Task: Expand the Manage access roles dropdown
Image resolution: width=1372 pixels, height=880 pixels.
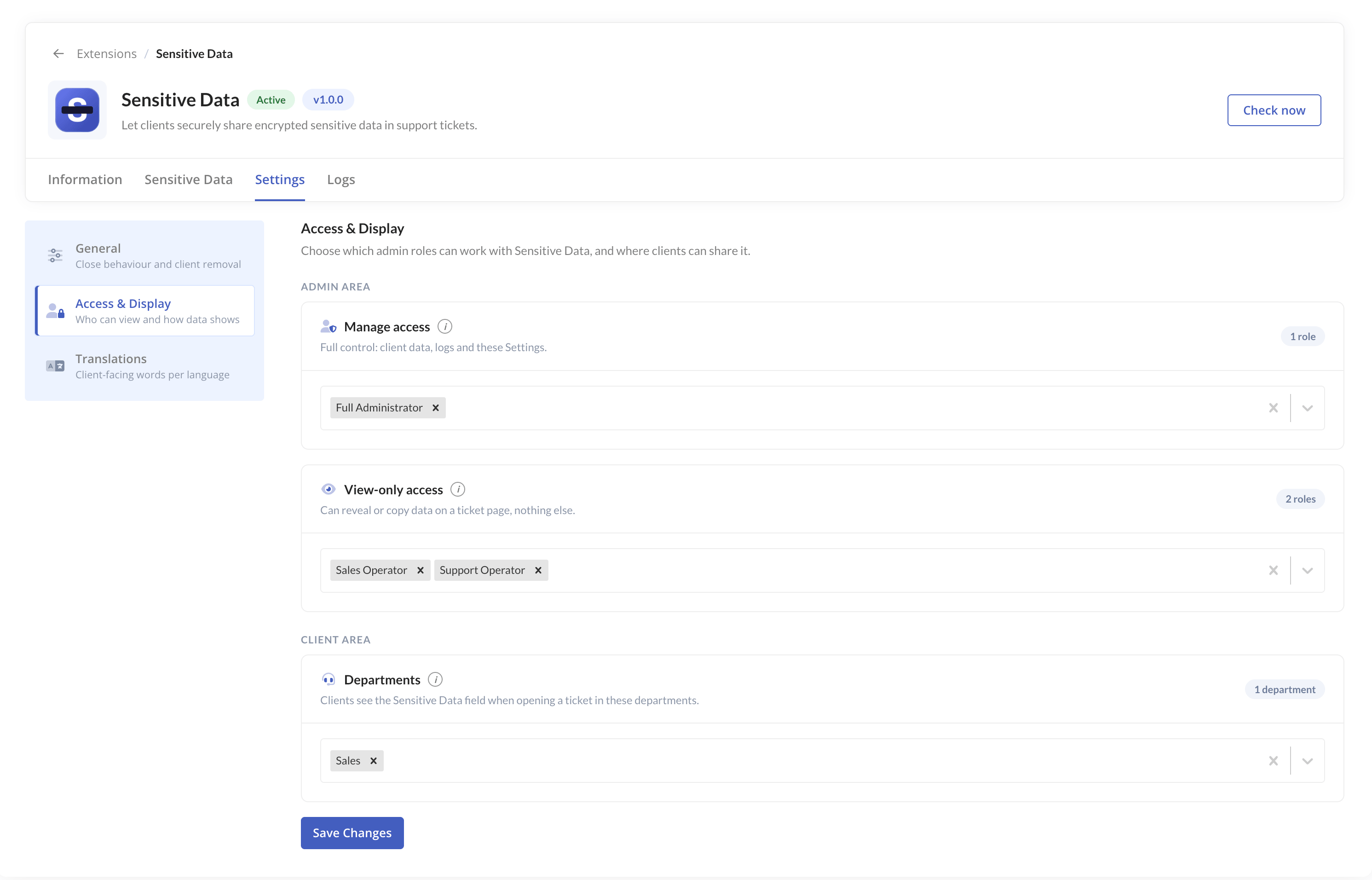Action: 1308,408
